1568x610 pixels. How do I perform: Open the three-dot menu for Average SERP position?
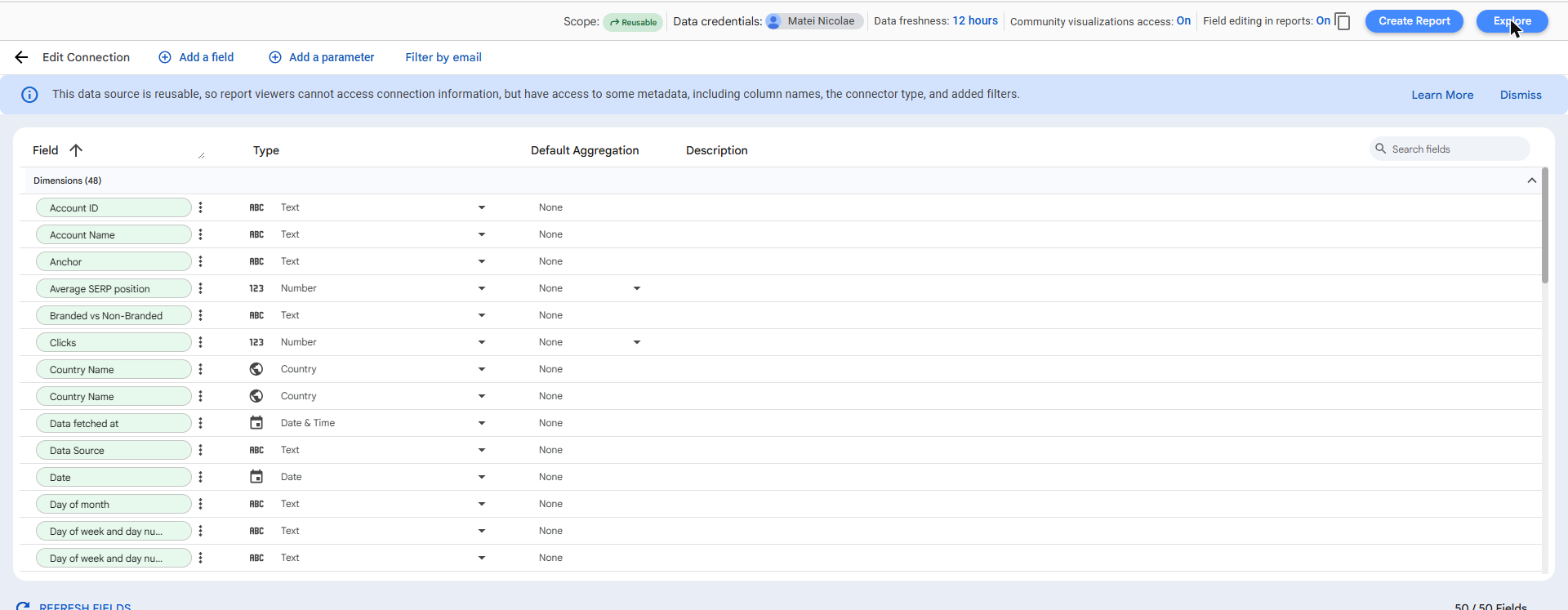[x=200, y=288]
